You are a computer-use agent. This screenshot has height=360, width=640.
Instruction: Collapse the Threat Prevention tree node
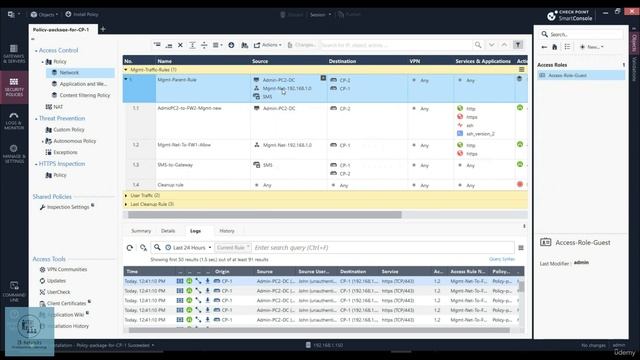coord(36,119)
